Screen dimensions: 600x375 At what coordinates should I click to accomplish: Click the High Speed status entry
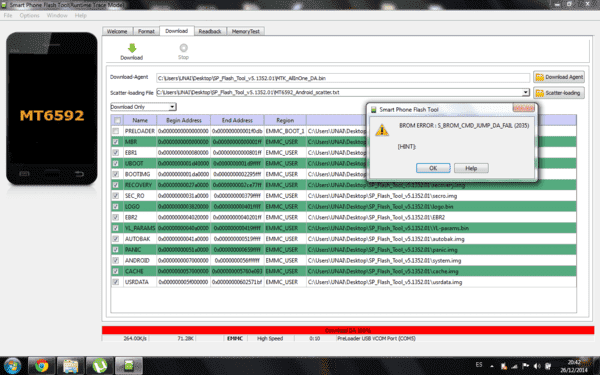tap(270, 339)
